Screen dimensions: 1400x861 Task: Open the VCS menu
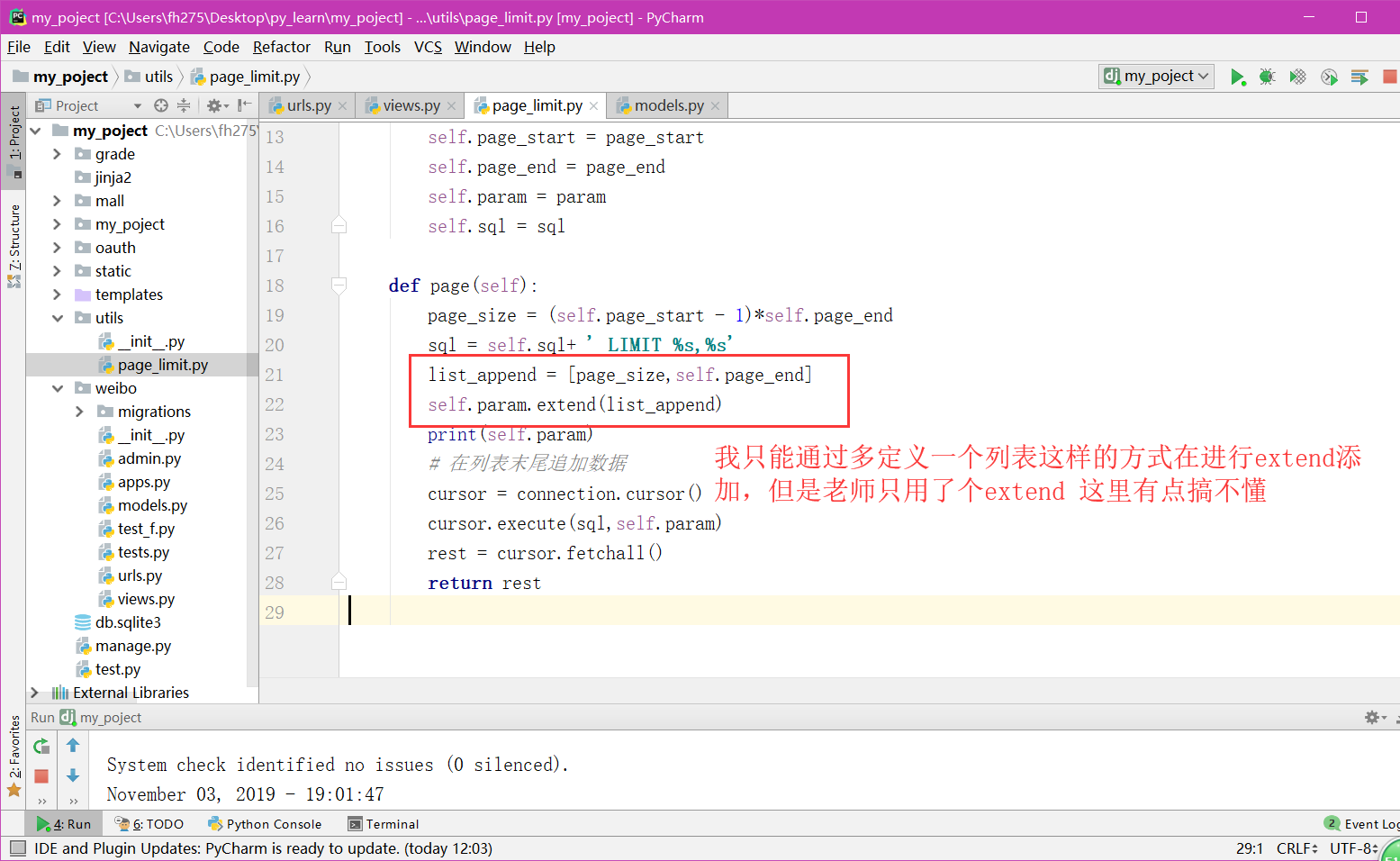pyautogui.click(x=428, y=47)
